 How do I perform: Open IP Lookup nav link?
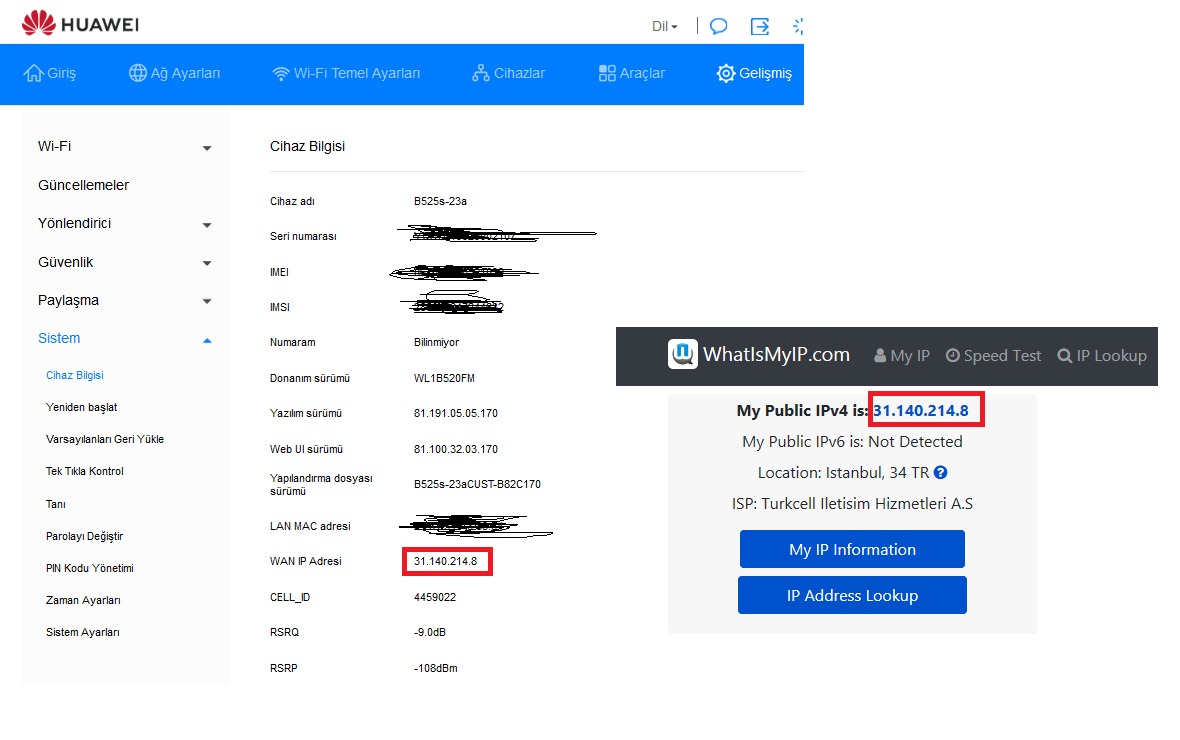(x=1102, y=355)
